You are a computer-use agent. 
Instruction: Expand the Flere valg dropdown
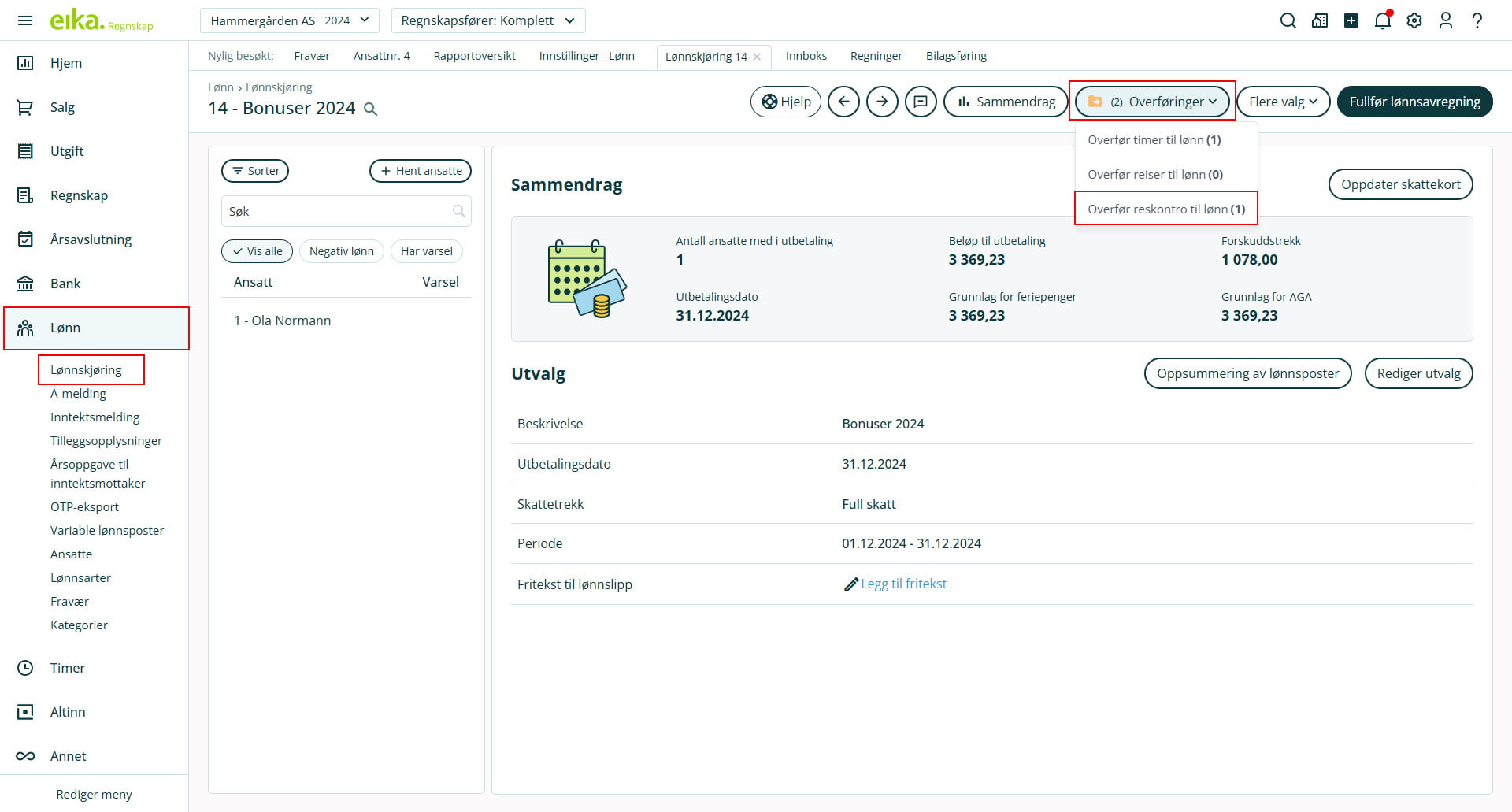(1283, 102)
